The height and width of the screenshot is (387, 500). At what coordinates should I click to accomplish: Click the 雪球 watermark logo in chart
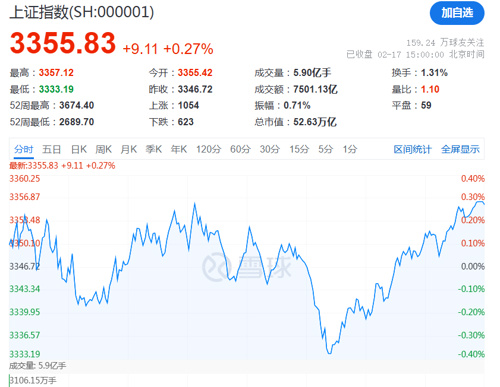click(247, 267)
